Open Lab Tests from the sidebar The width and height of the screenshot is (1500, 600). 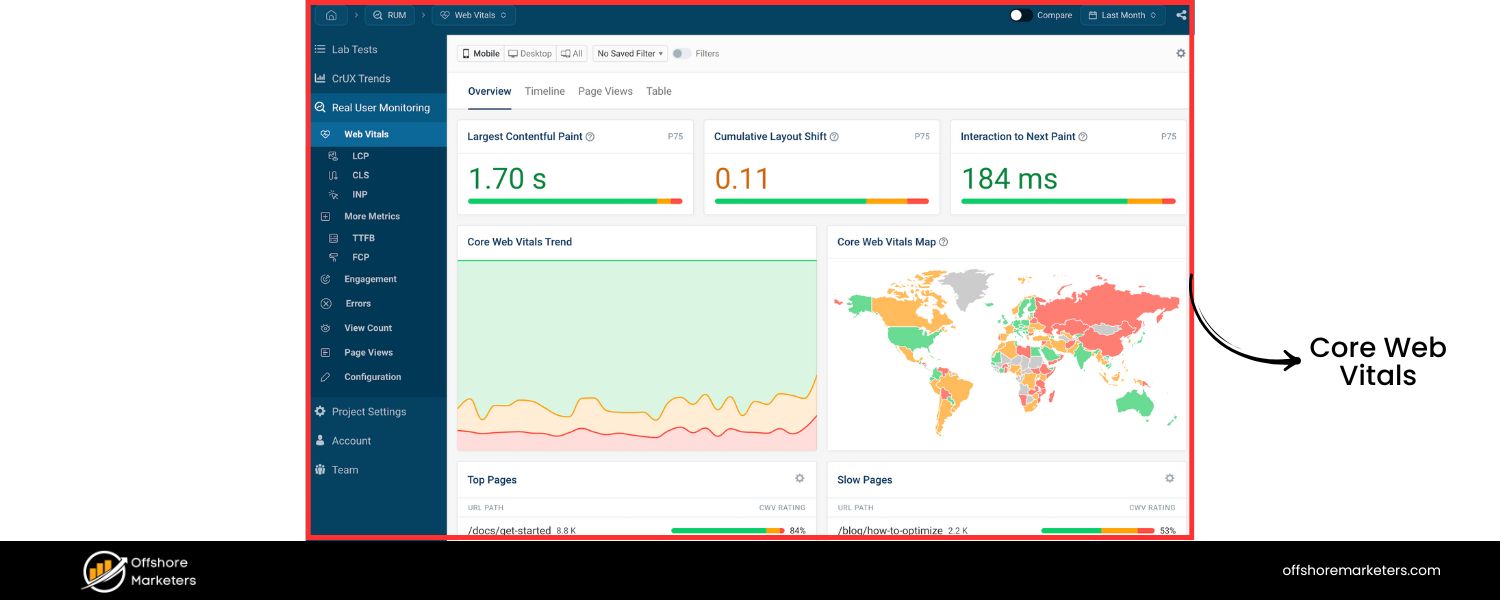[x=356, y=49]
